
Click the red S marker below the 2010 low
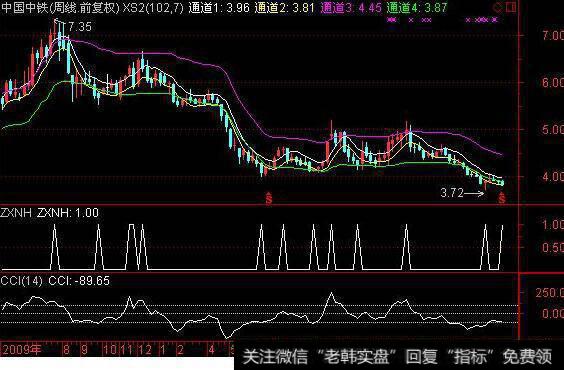point(269,198)
